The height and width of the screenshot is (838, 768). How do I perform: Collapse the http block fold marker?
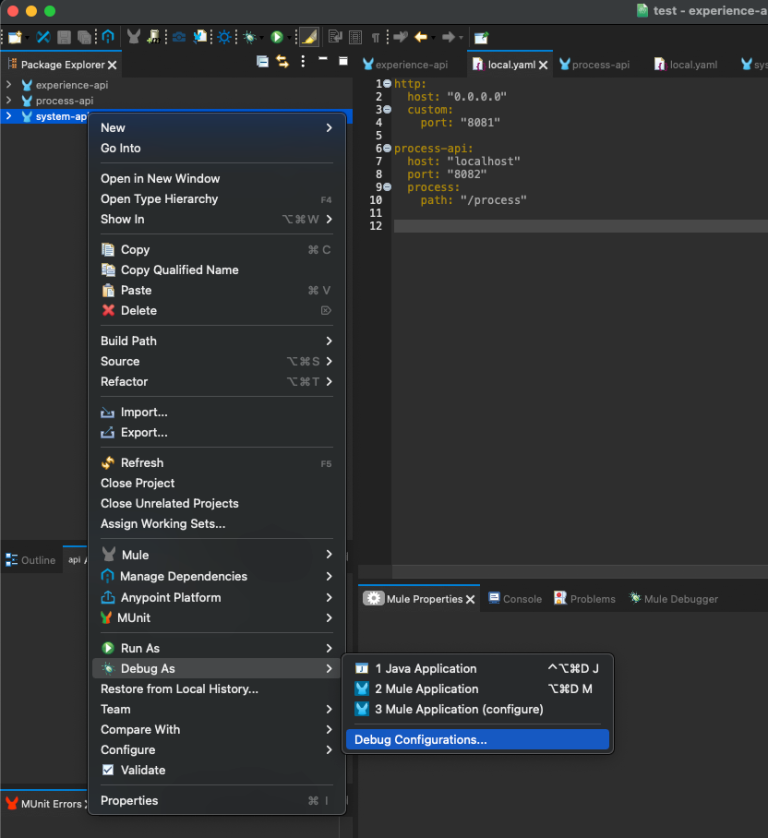386,82
